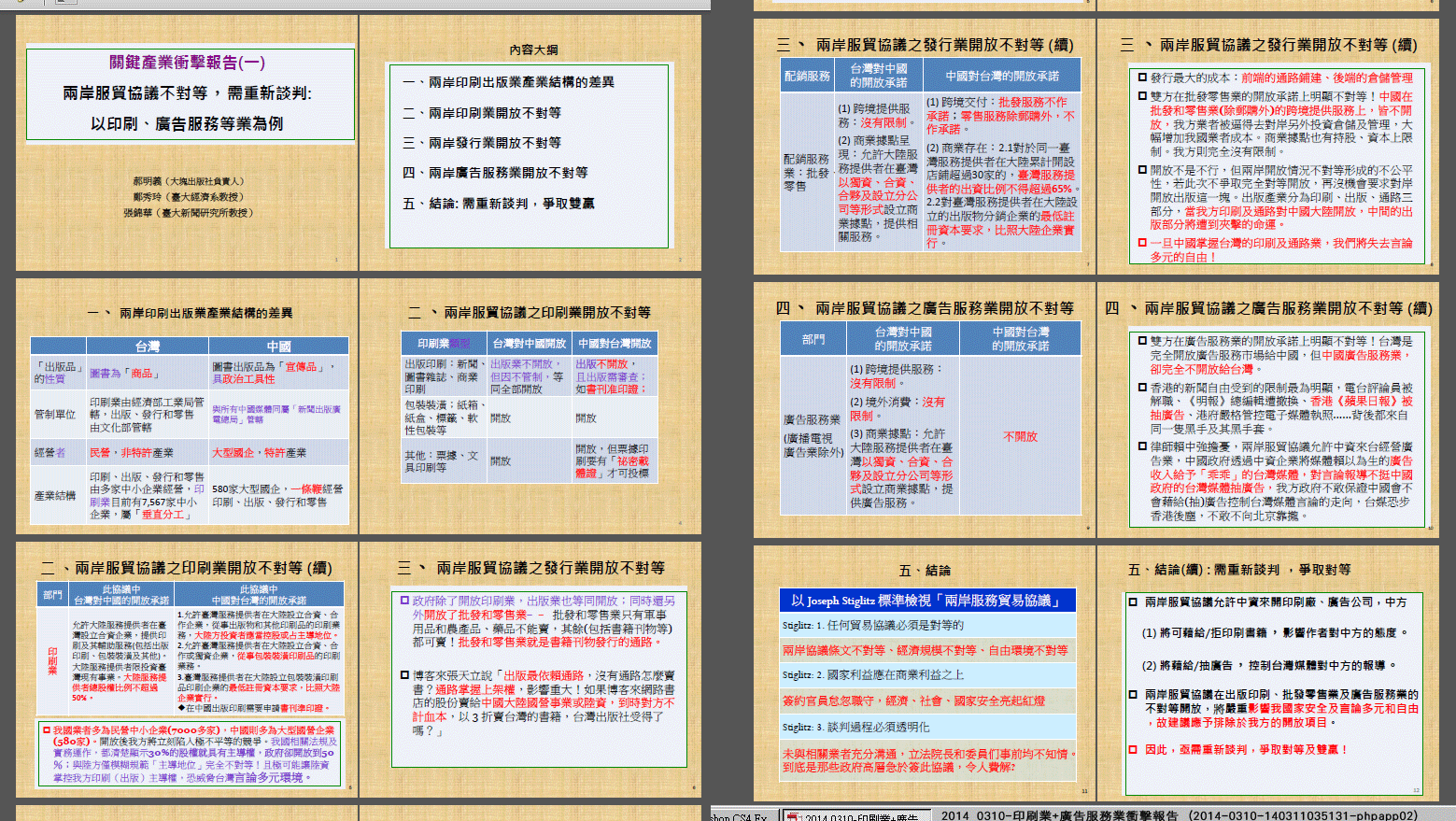Click header 台灣對中國開放 in printing table

coord(529,343)
